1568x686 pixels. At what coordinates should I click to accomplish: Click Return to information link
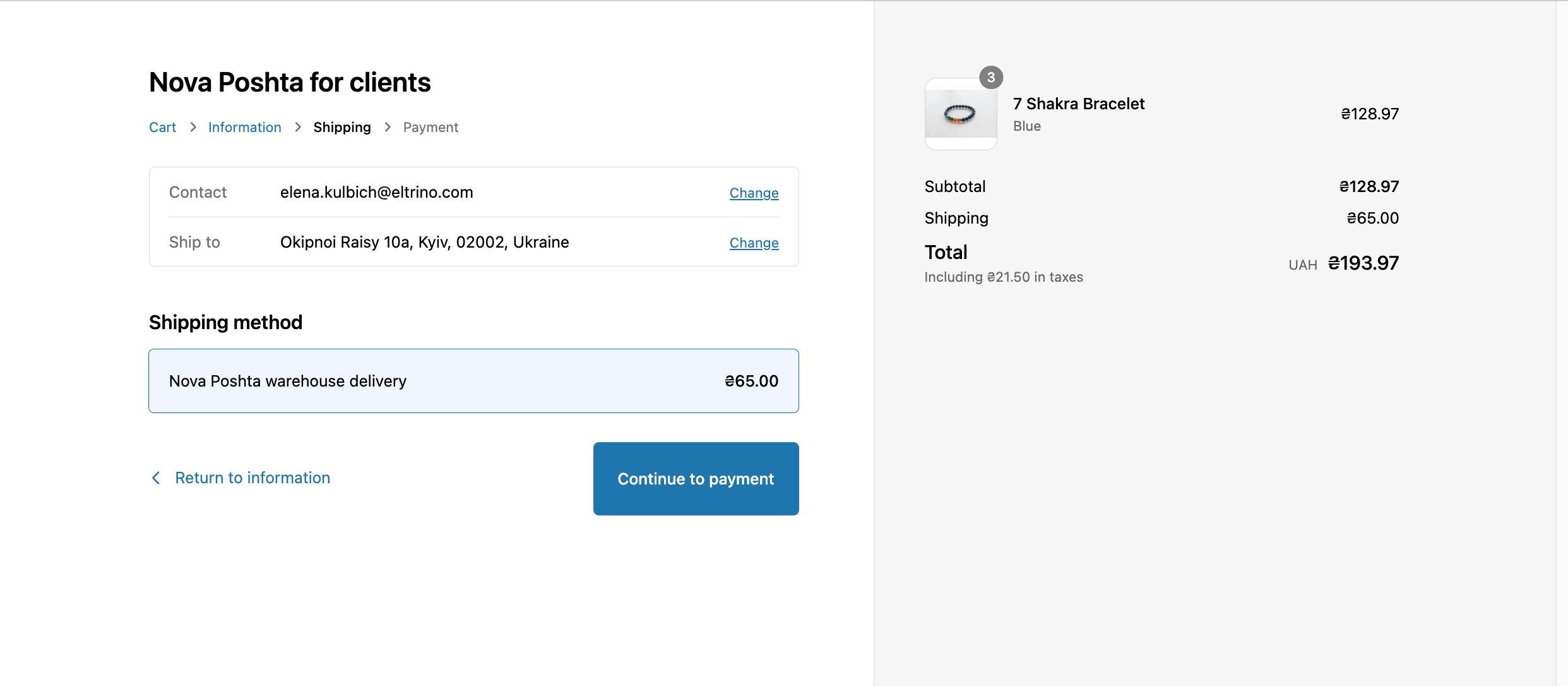pos(252,478)
